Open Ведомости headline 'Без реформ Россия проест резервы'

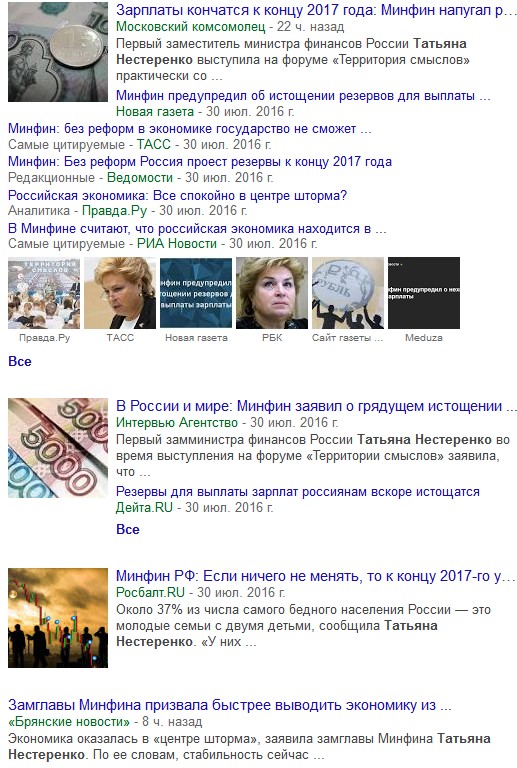(200, 162)
